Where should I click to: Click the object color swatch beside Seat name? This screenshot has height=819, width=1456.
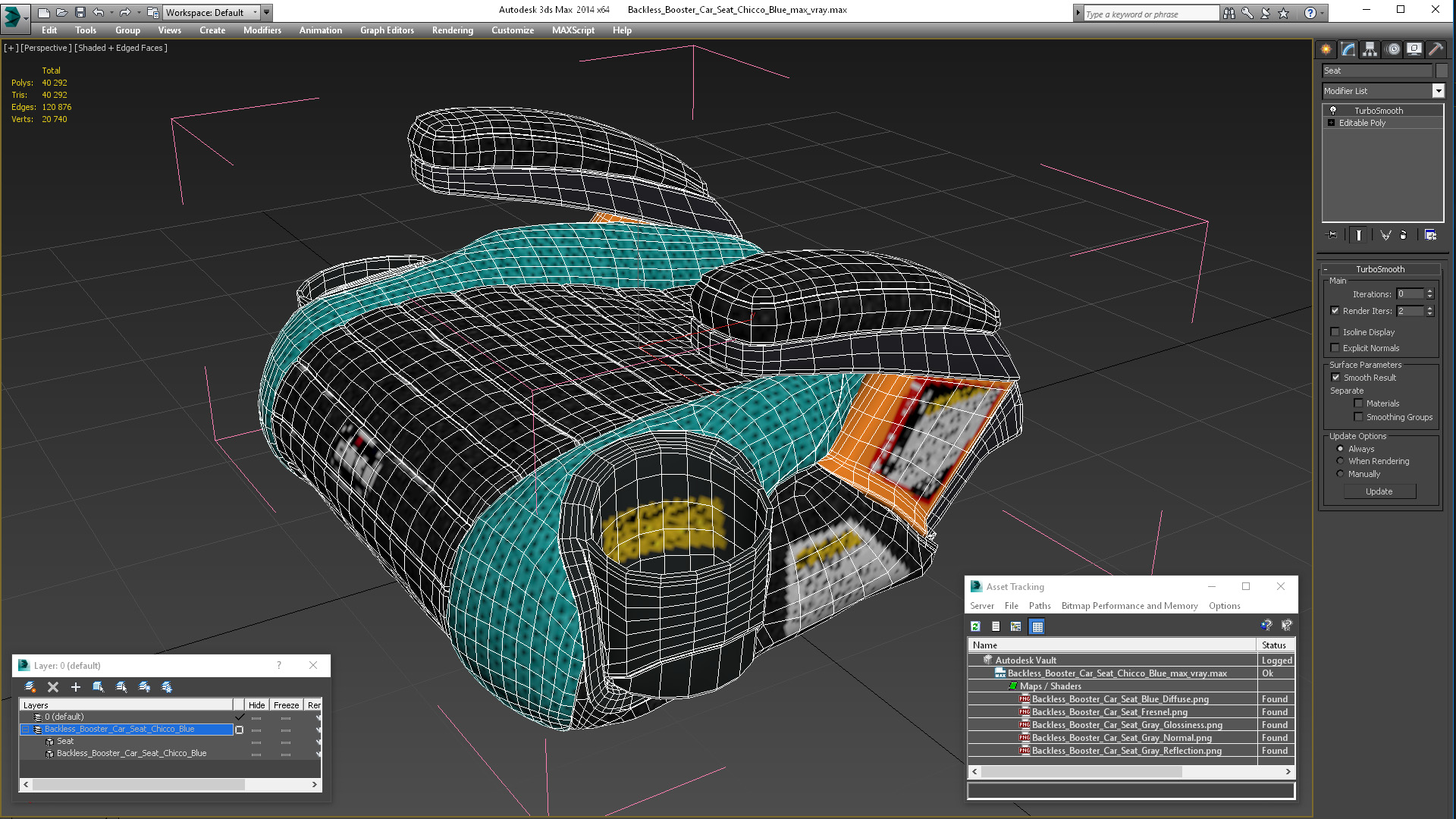click(x=1442, y=71)
